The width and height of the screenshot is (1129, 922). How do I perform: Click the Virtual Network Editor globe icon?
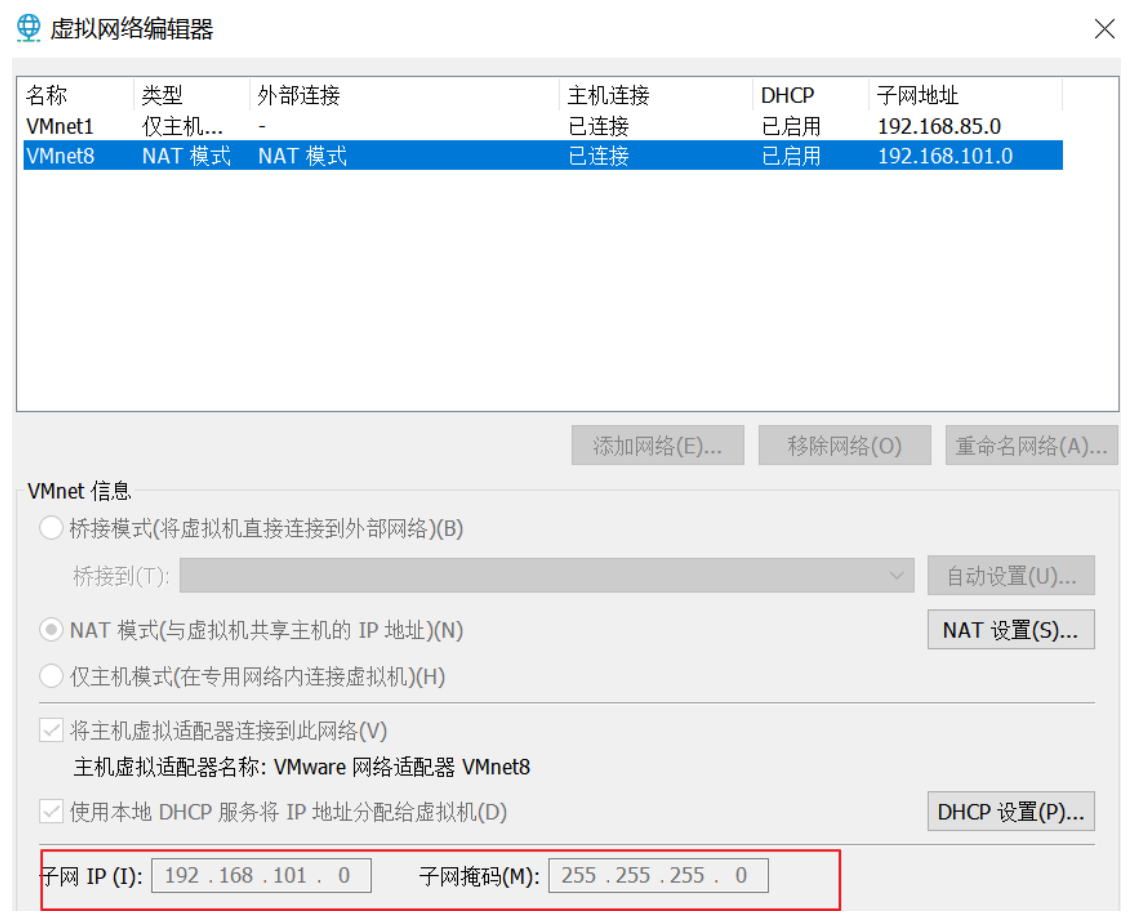tap(29, 28)
